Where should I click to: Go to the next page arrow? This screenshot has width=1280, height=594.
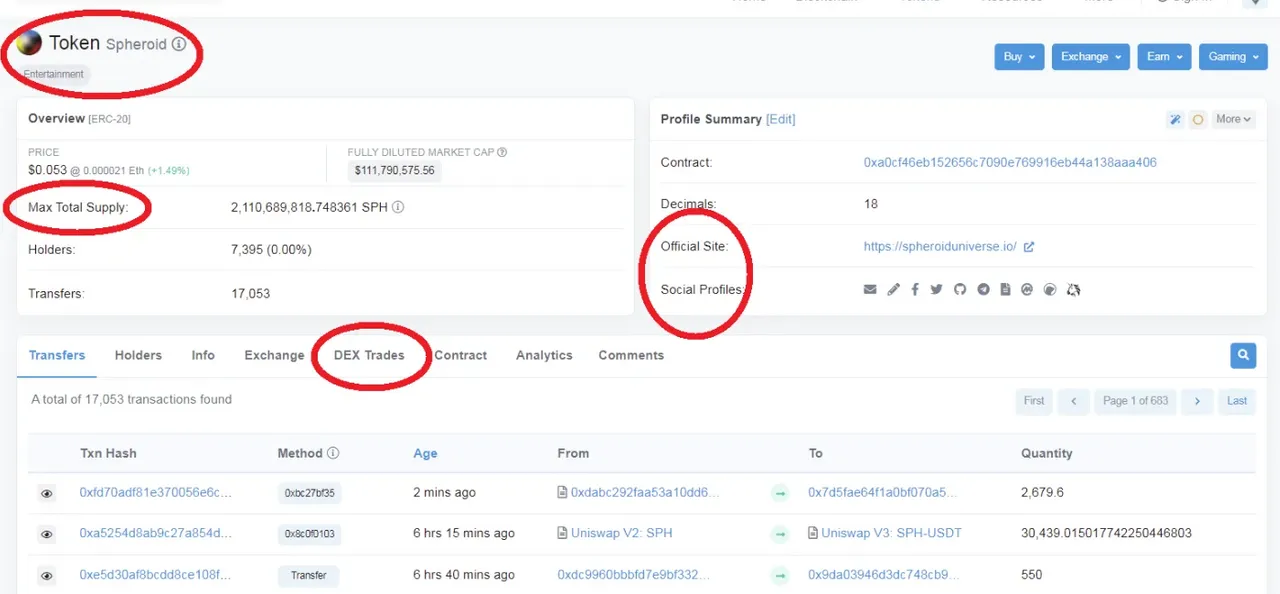[x=1197, y=401]
